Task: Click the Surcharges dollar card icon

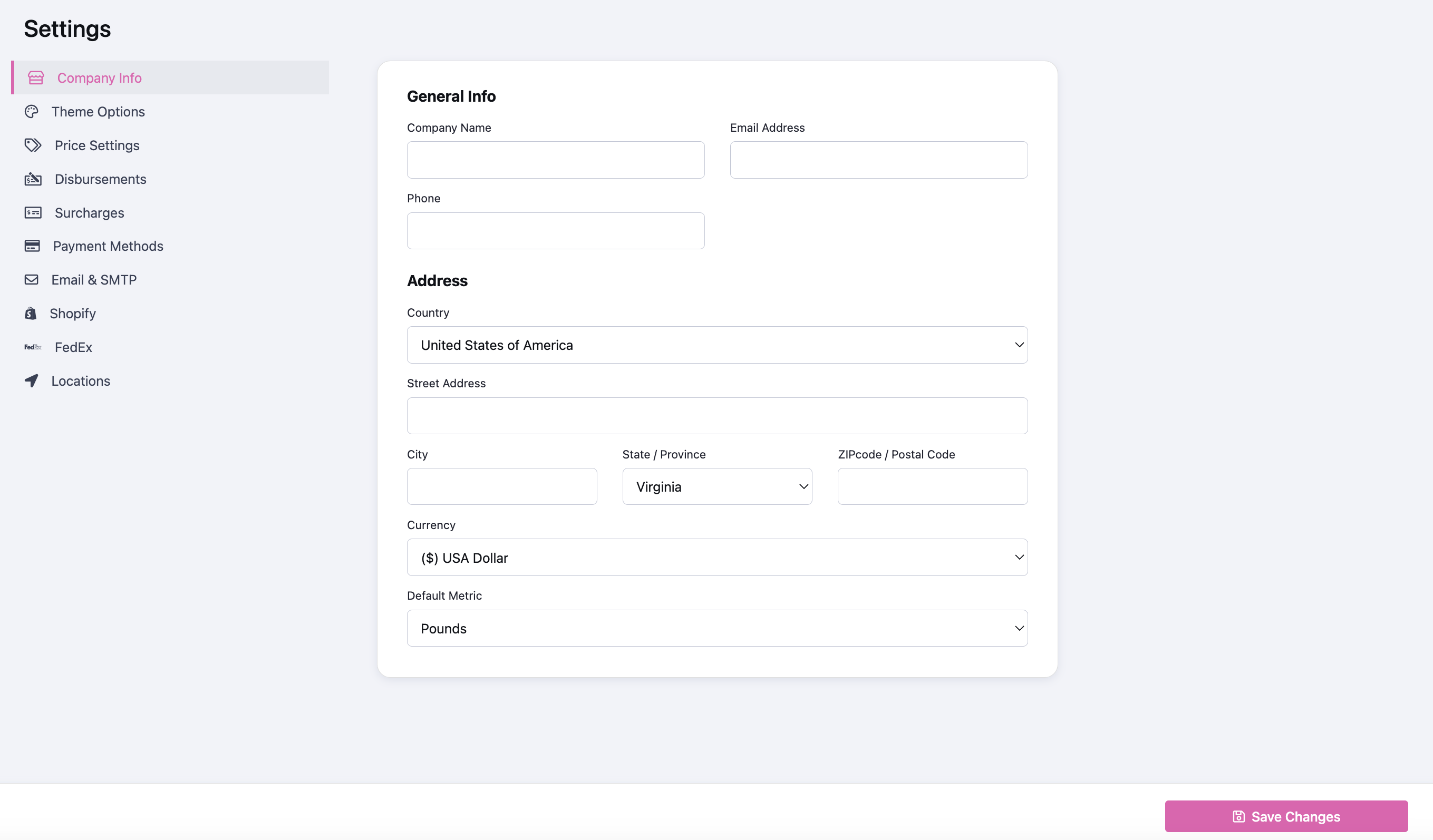Action: [33, 212]
